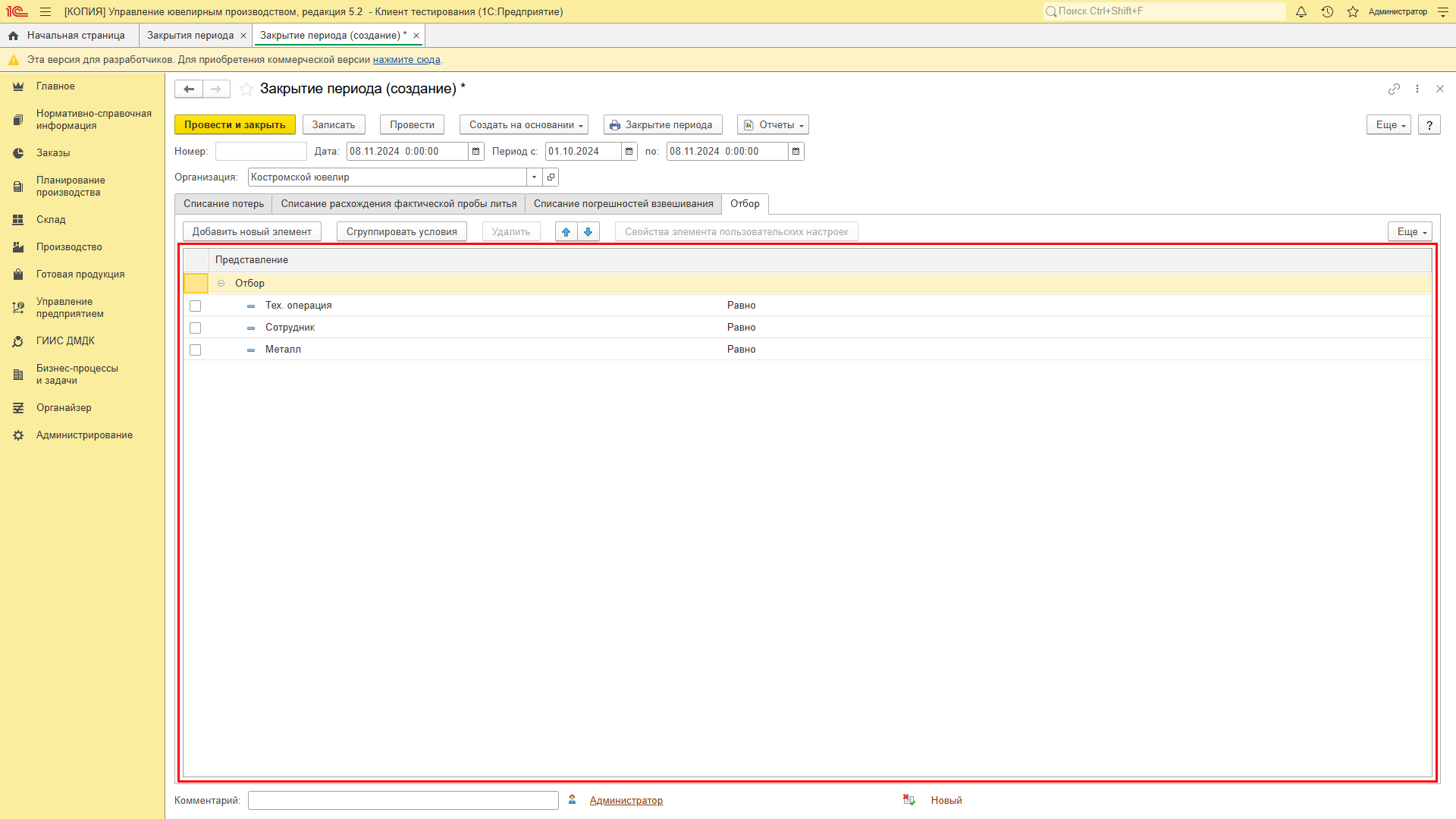
Task: Open calendar picker for Период с field
Action: click(x=629, y=152)
